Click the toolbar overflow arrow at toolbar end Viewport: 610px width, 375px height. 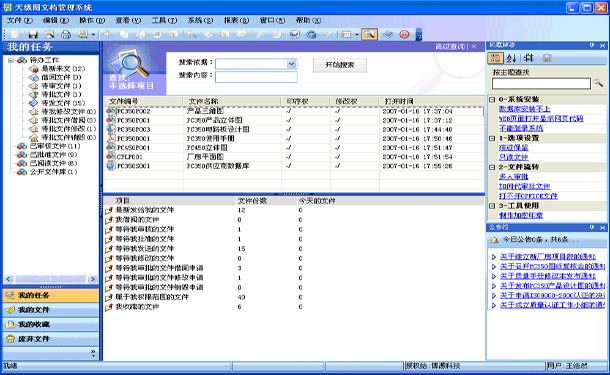[x=419, y=35]
